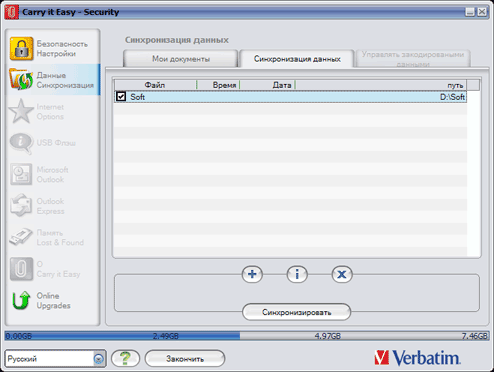Screen dimensions: 494x372
Task: Open the USB Flash info icon
Action: point(21,143)
